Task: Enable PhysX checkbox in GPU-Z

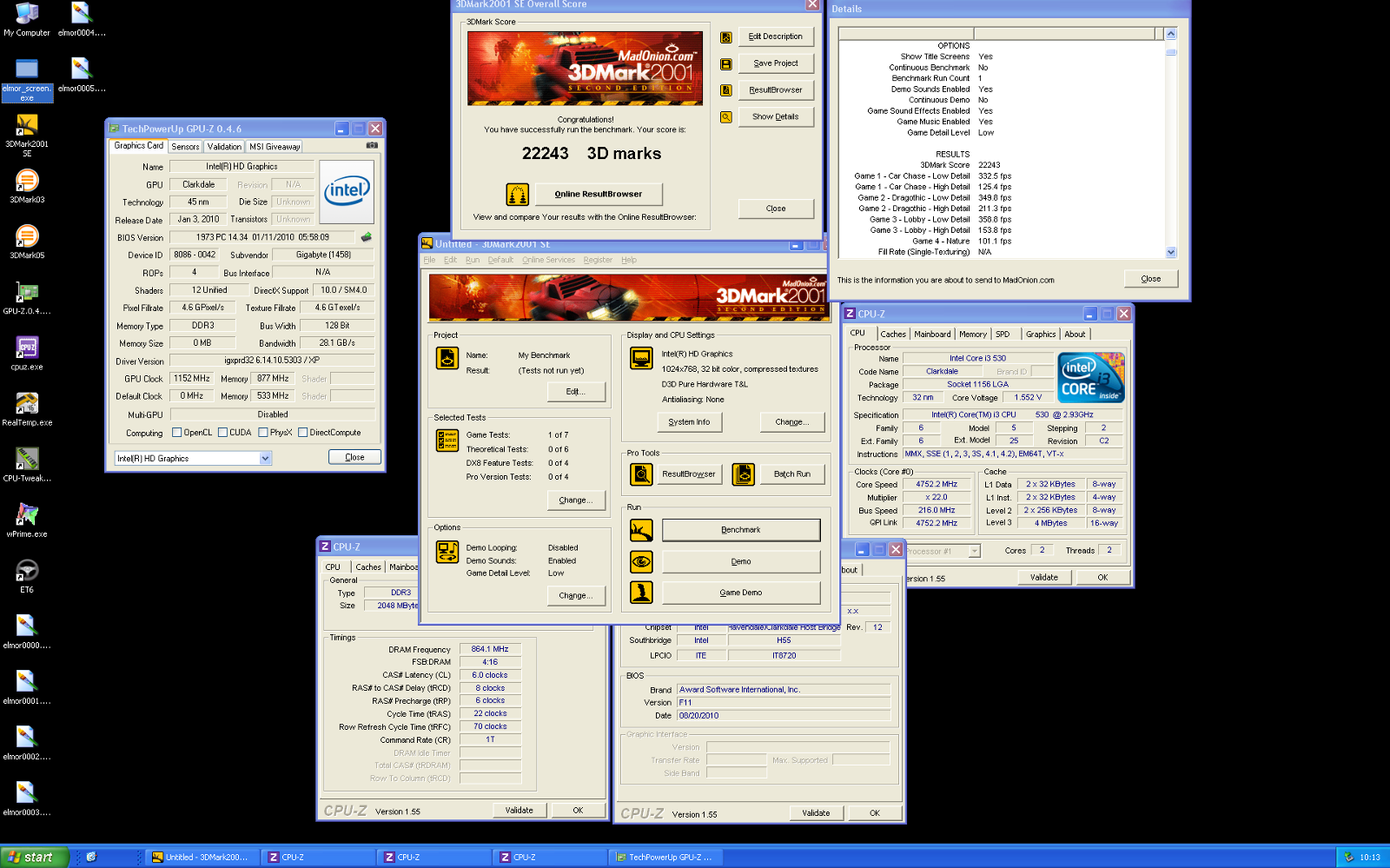Action: point(263,433)
